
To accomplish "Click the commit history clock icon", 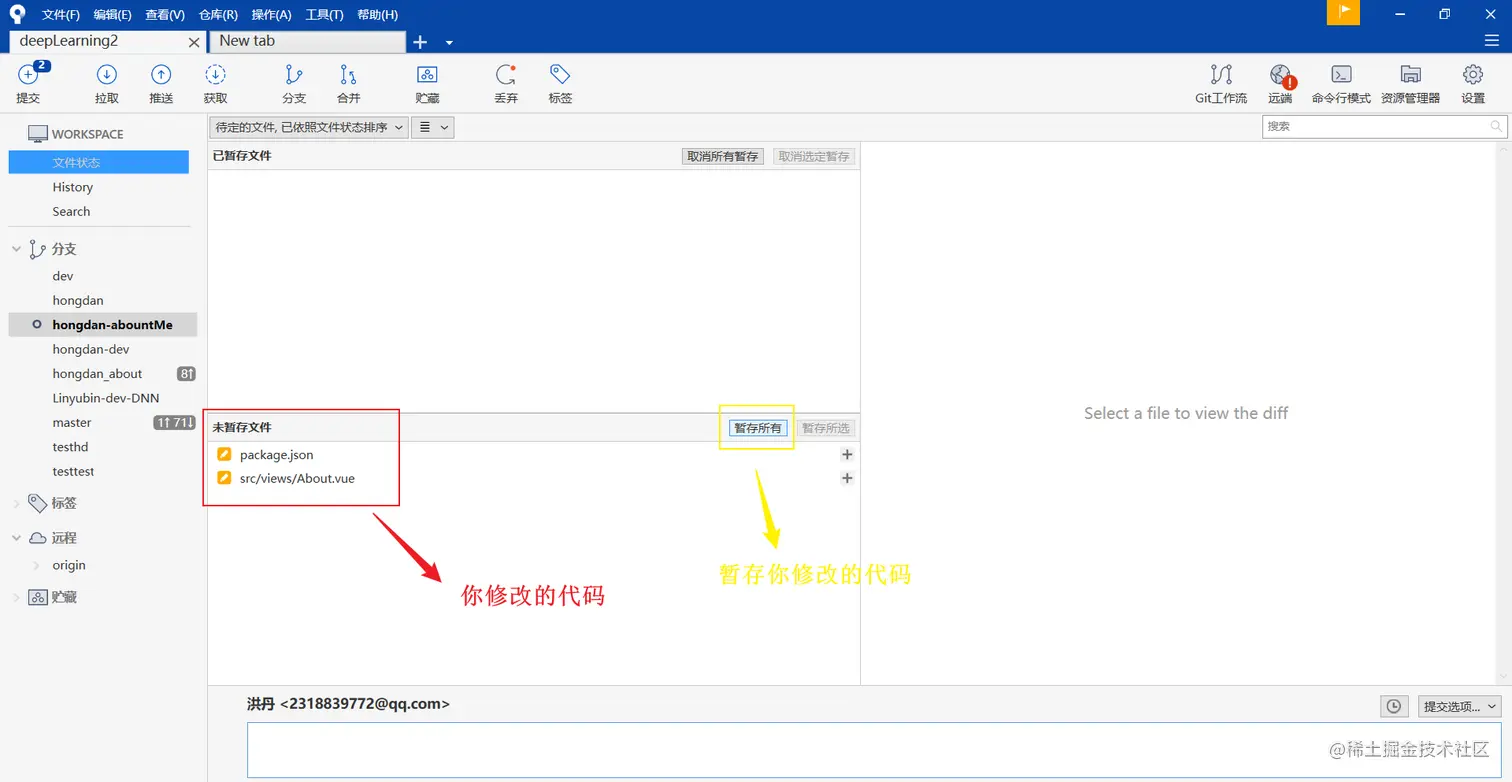I will click(x=1394, y=706).
